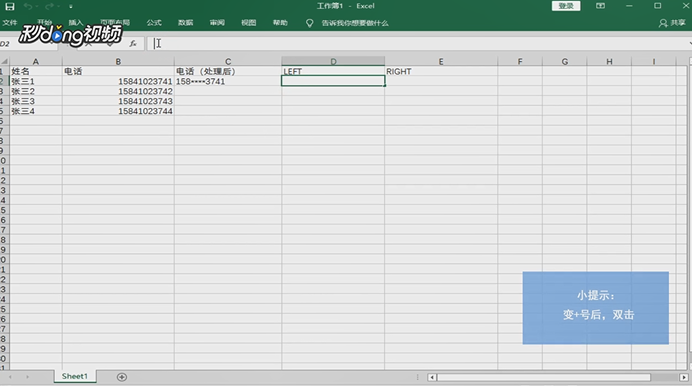Open the Ribbon Display Options icon
Viewport: 692px width, 386px height.
(600, 6)
